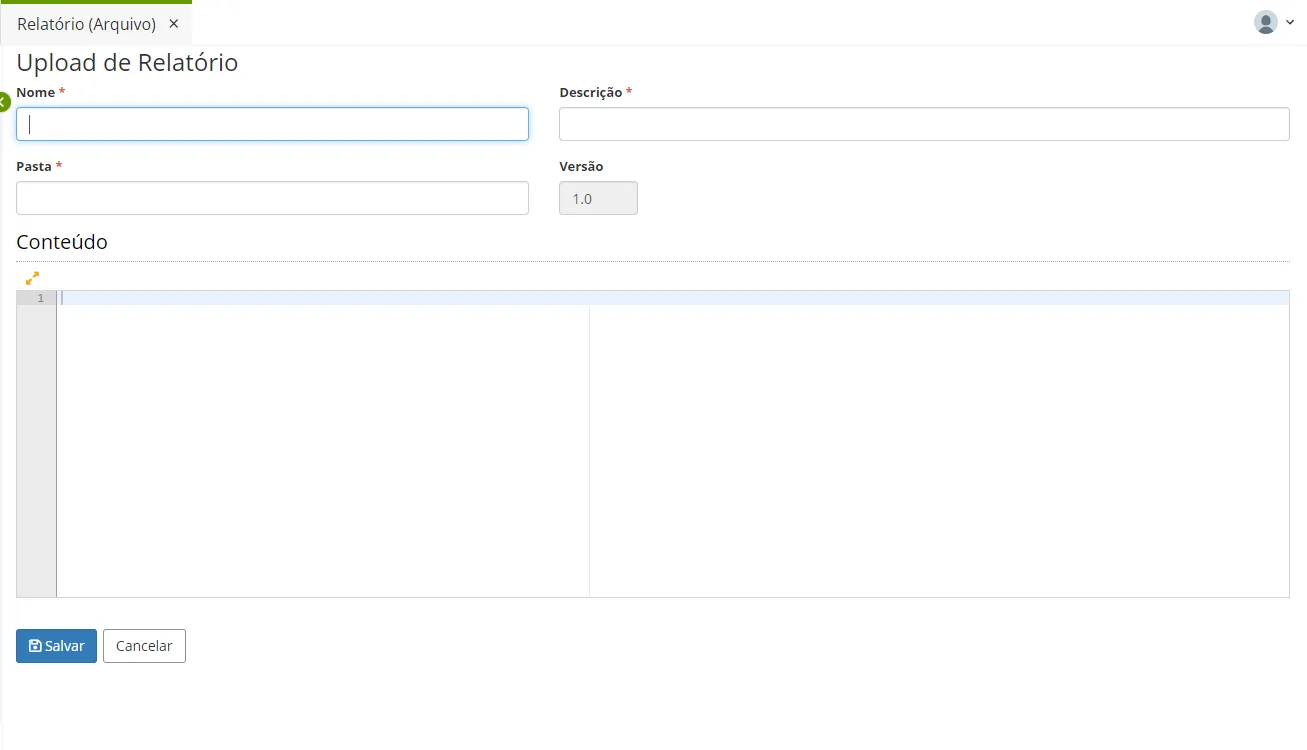
Task: Focus the Pasta input field
Action: (x=272, y=198)
